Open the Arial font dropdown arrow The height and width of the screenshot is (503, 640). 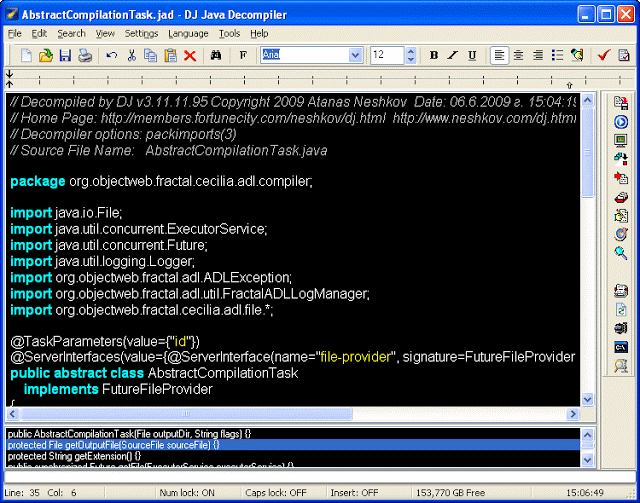coord(355,55)
